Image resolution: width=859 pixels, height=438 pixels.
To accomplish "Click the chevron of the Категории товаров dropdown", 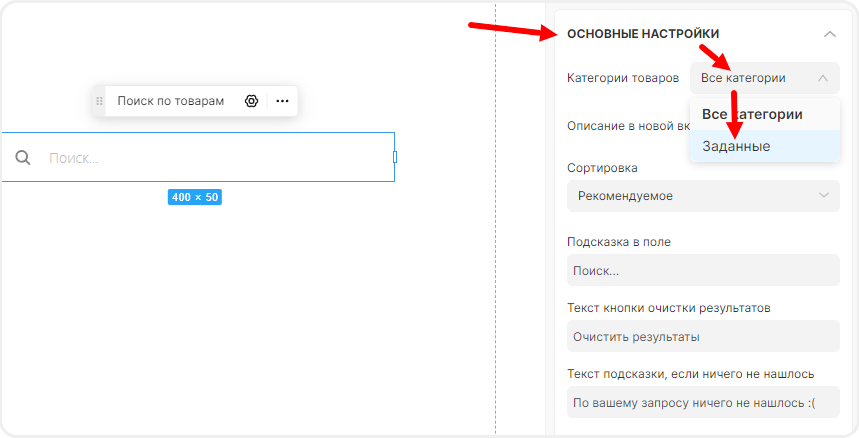I will (x=822, y=78).
